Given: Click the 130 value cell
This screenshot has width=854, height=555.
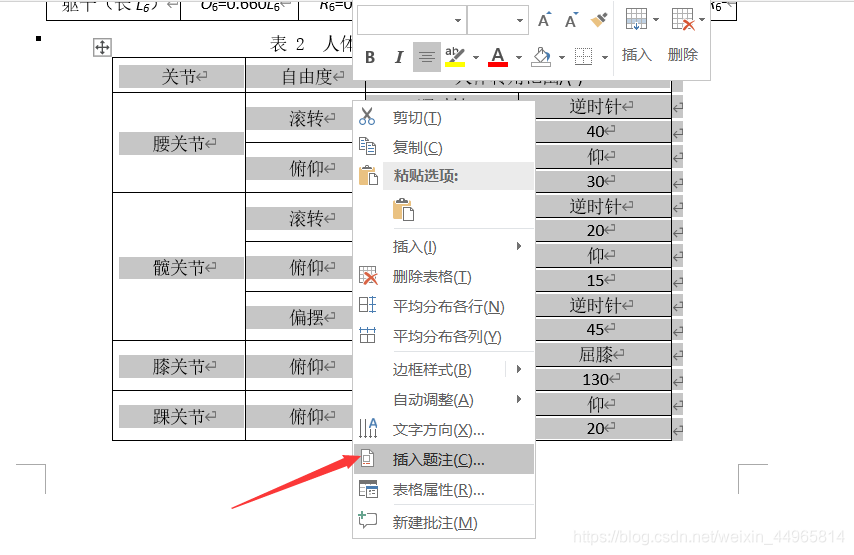Looking at the screenshot, I should click(602, 379).
